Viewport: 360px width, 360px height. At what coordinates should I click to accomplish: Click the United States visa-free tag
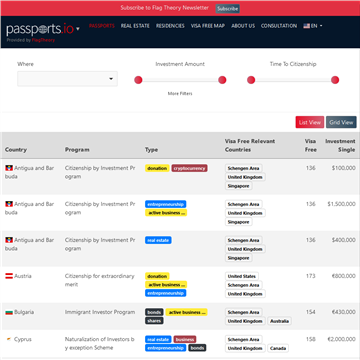pyautogui.click(x=242, y=276)
